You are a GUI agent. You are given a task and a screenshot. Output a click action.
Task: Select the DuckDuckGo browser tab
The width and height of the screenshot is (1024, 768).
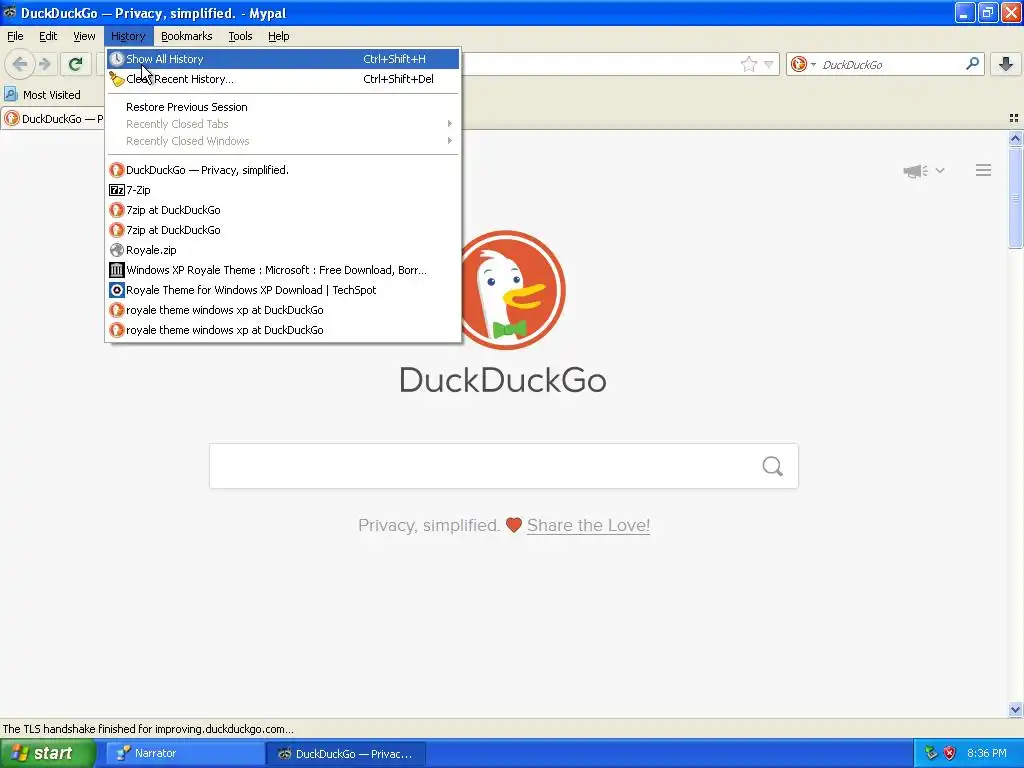pos(54,119)
